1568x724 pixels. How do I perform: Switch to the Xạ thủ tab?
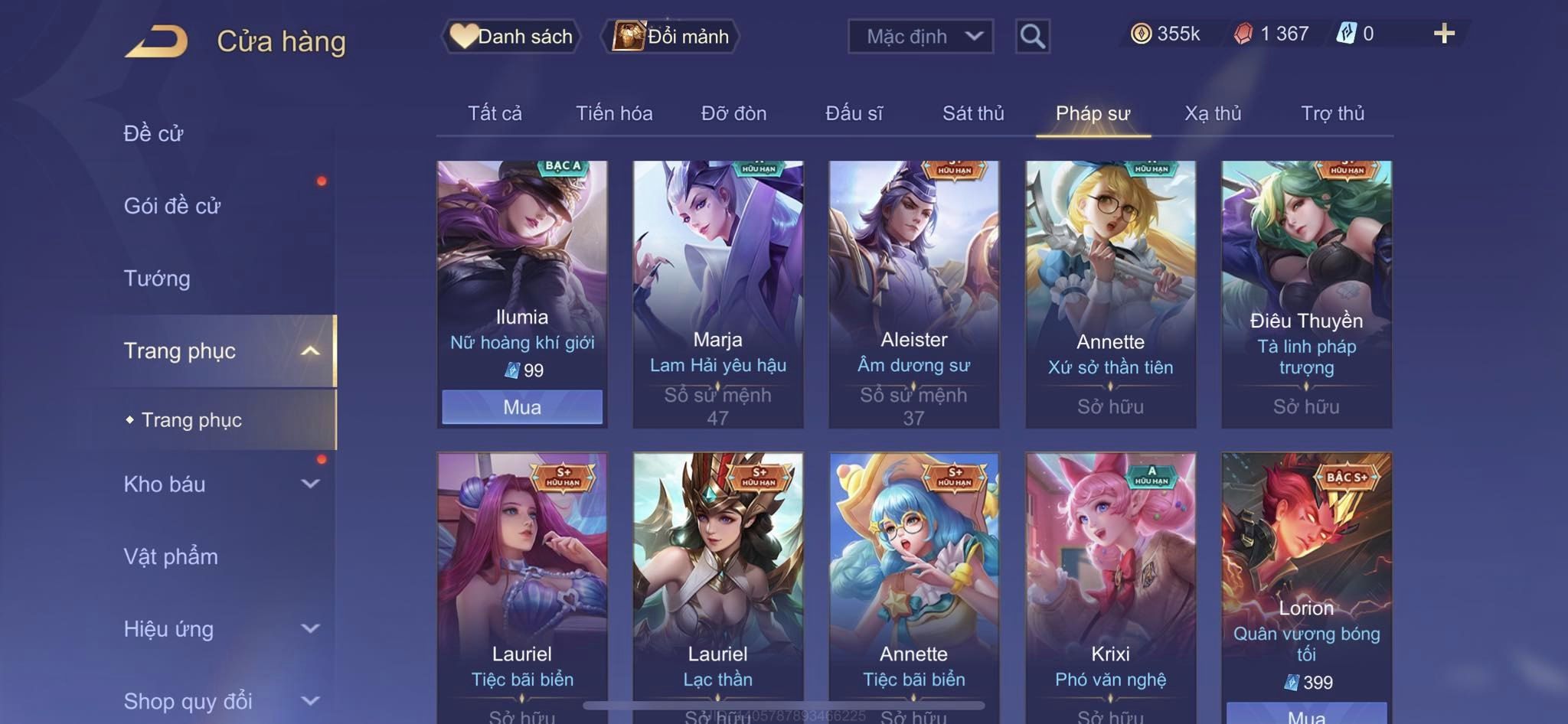click(x=1213, y=113)
